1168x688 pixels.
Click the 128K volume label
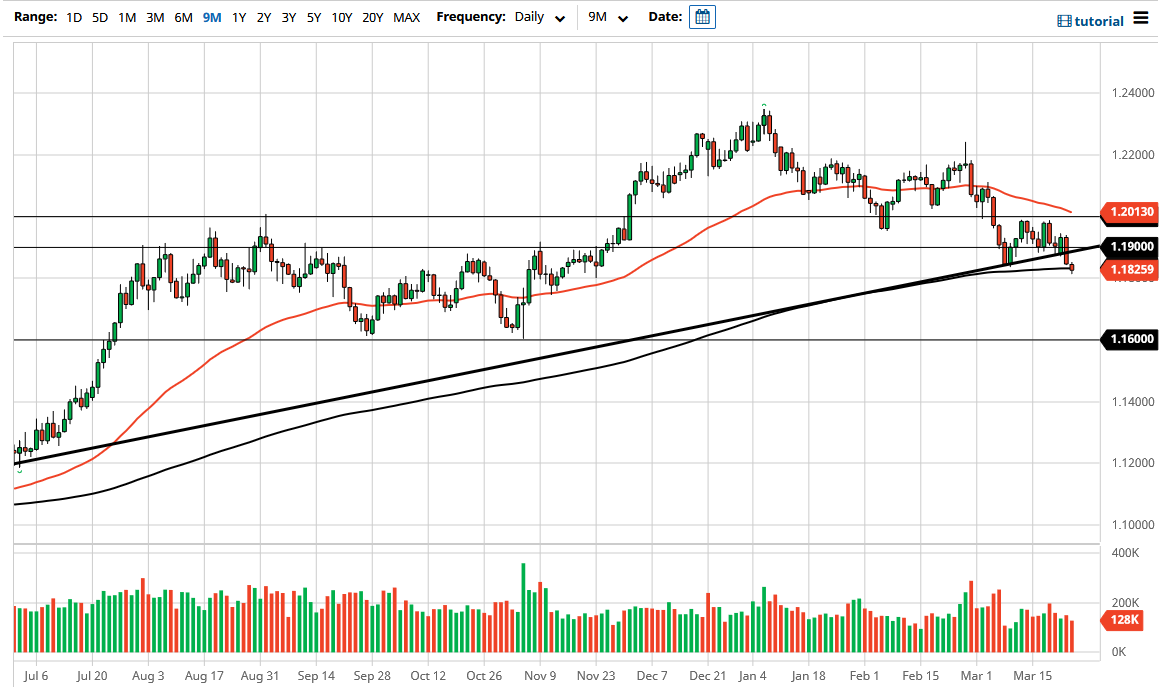click(1122, 621)
